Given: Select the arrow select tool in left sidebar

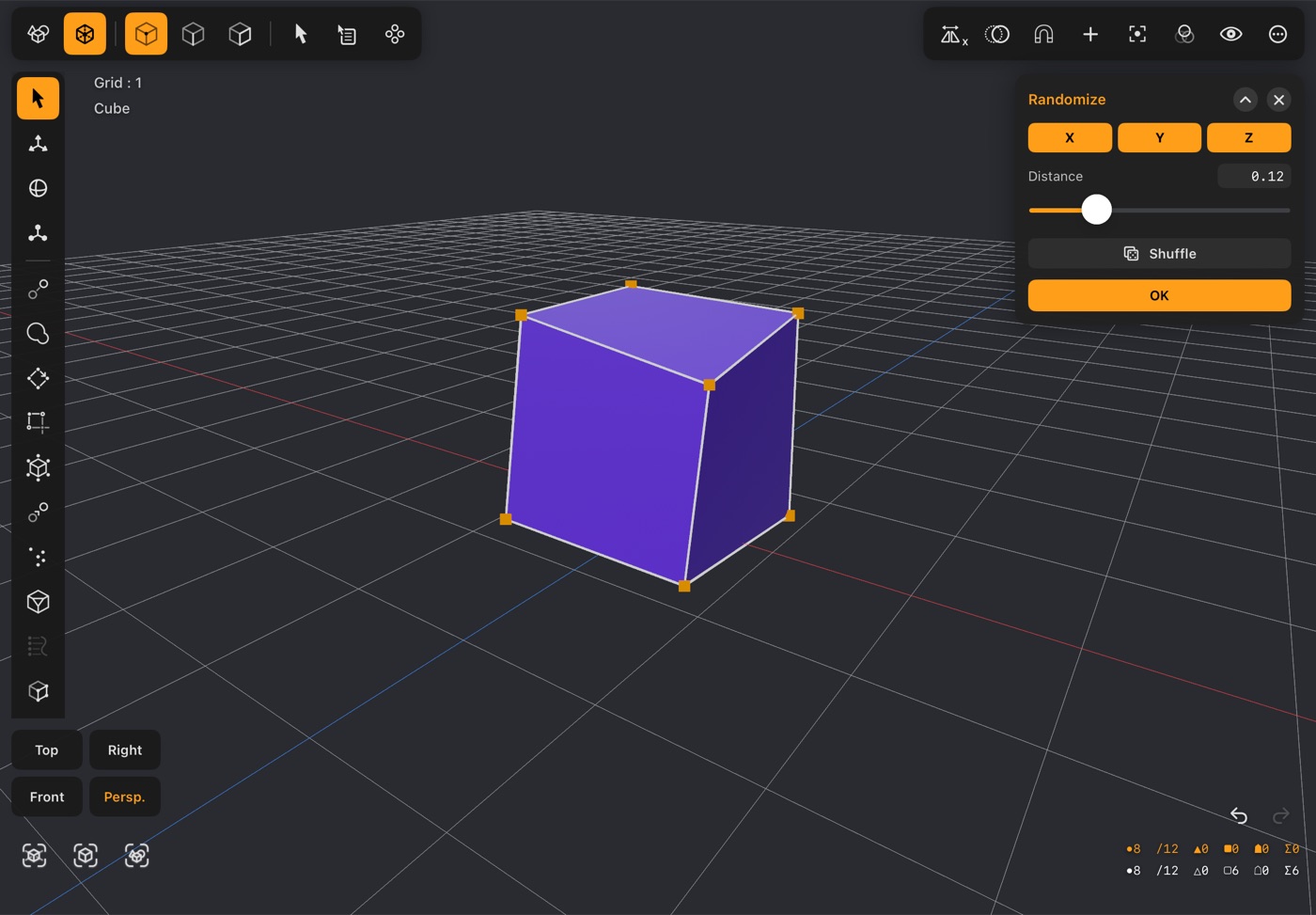Looking at the screenshot, I should click(x=38, y=98).
